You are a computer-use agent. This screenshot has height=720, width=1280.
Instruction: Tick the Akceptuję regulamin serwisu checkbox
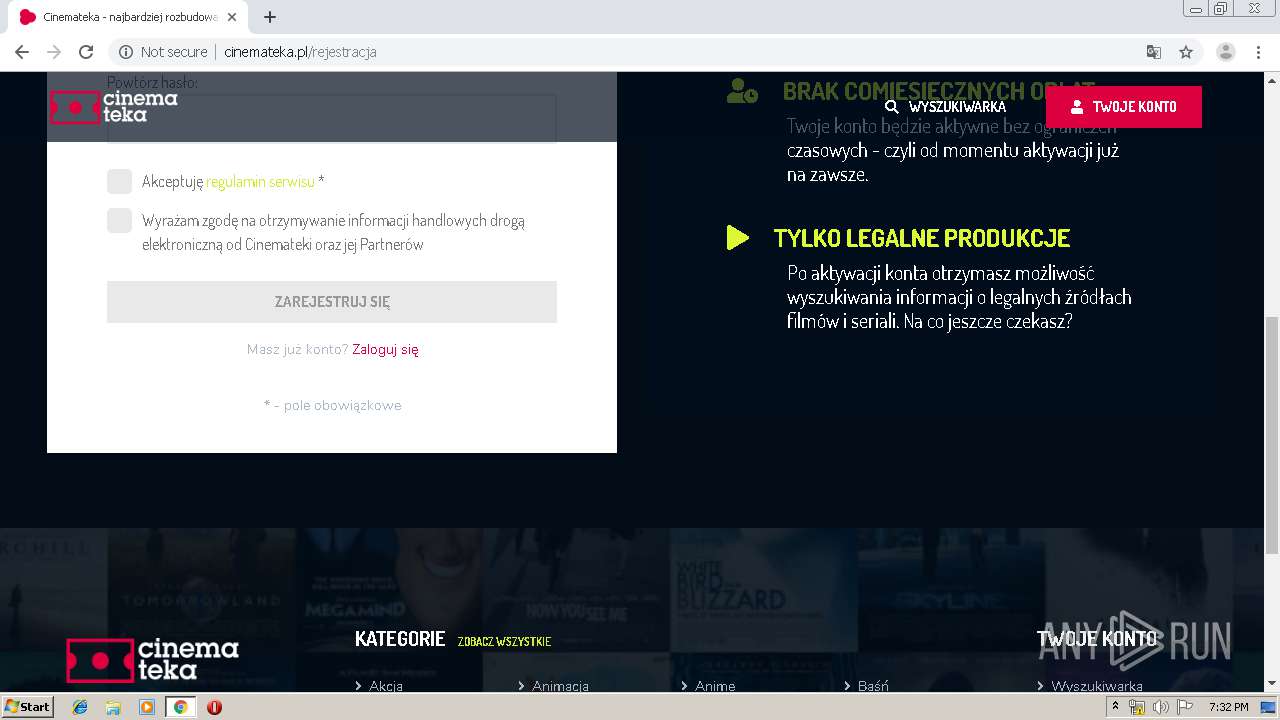pos(119,181)
